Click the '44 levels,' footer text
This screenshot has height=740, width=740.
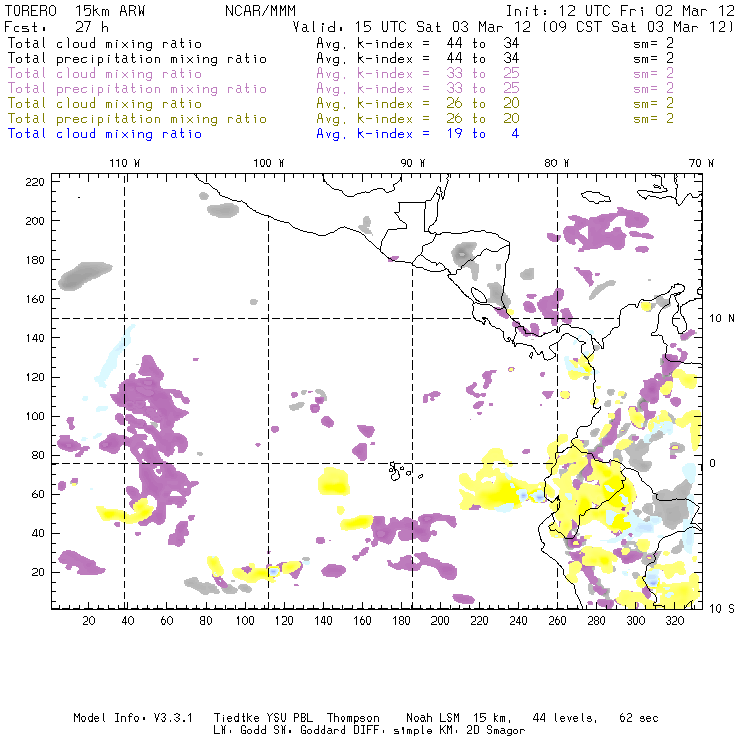(565, 718)
